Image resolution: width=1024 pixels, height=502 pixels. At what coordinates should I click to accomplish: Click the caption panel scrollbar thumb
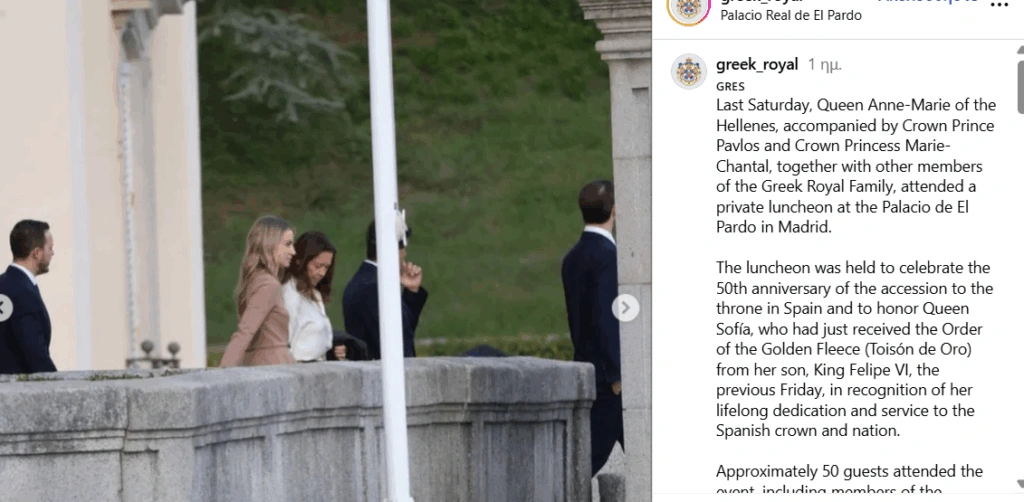tap(1019, 85)
